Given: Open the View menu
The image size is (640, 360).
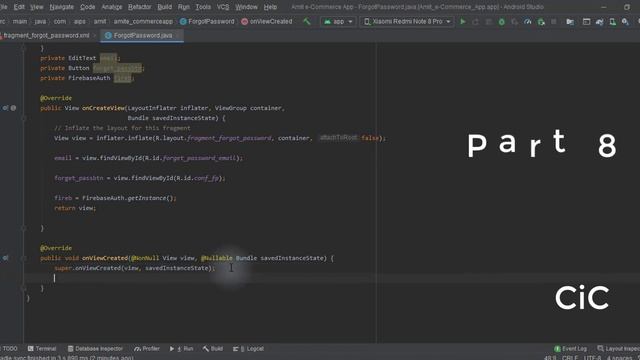Looking at the screenshot, I should click(x=36, y=7).
